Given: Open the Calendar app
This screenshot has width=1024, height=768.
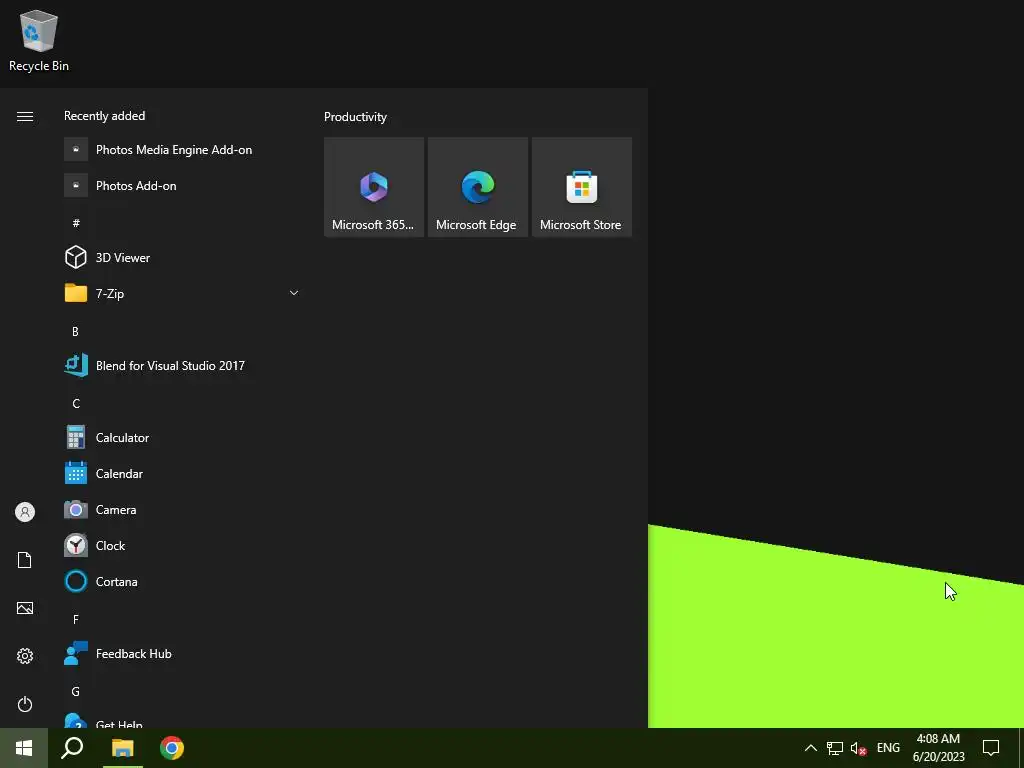Looking at the screenshot, I should [181, 473].
